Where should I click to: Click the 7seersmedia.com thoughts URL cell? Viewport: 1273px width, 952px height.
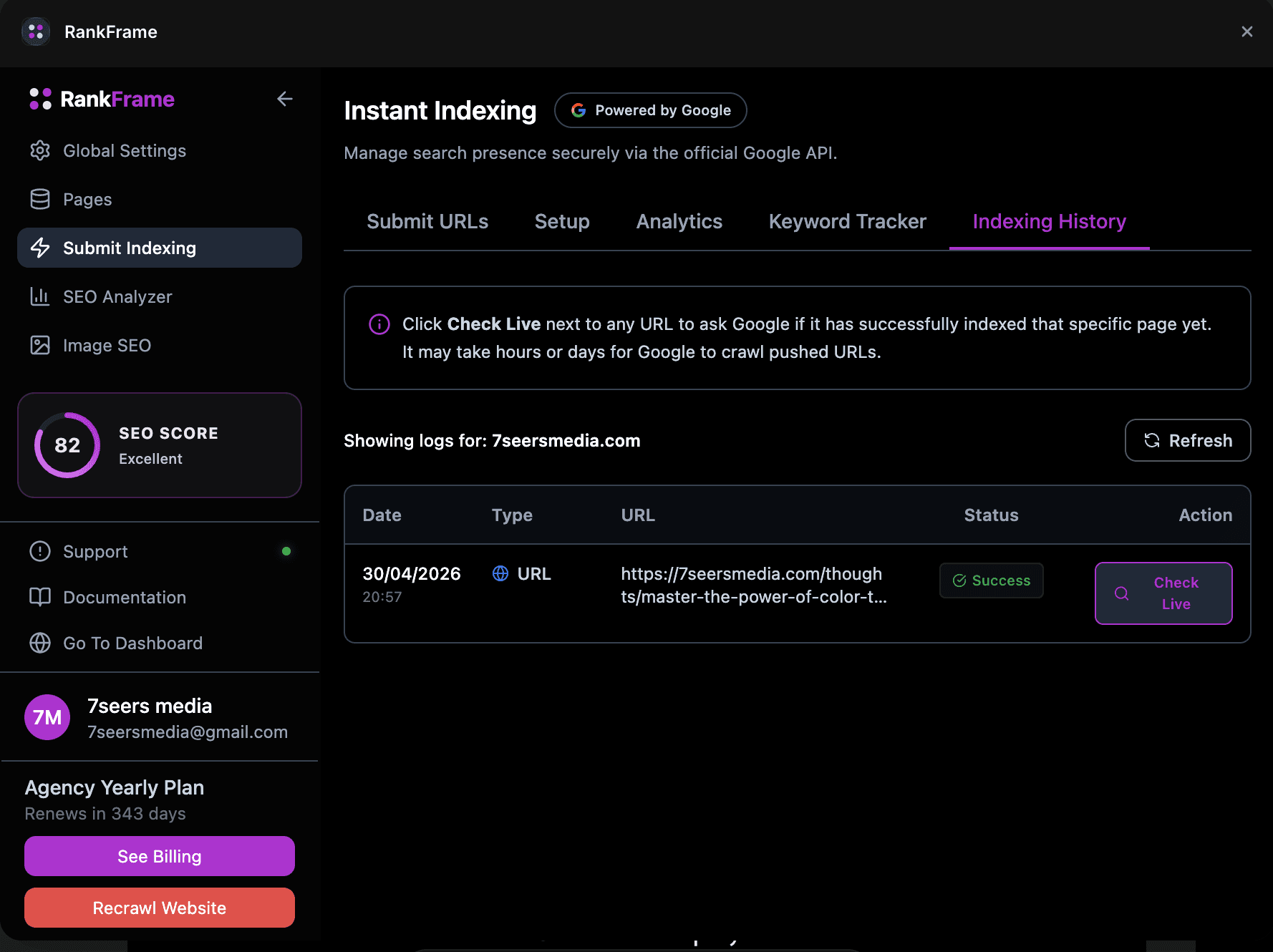tap(754, 585)
